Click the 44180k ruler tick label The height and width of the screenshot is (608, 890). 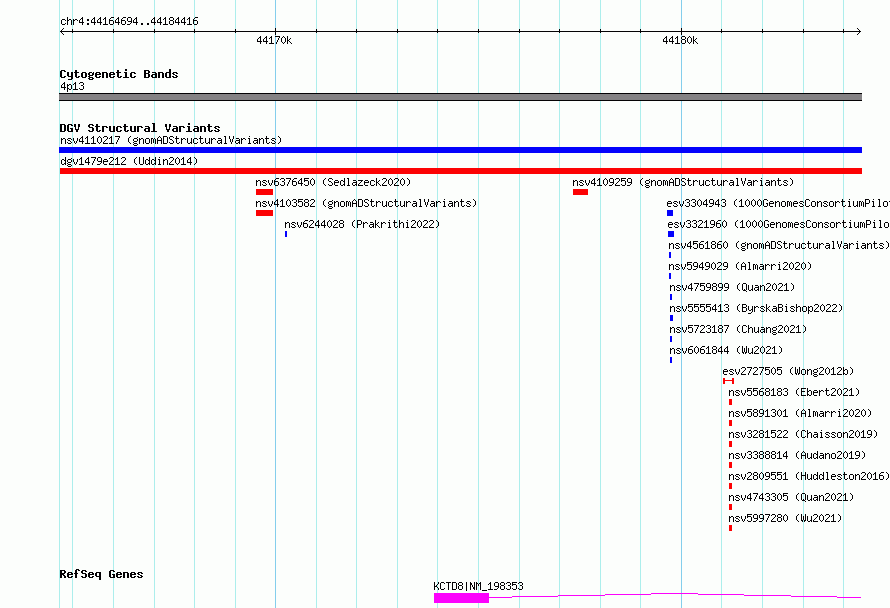680,40
